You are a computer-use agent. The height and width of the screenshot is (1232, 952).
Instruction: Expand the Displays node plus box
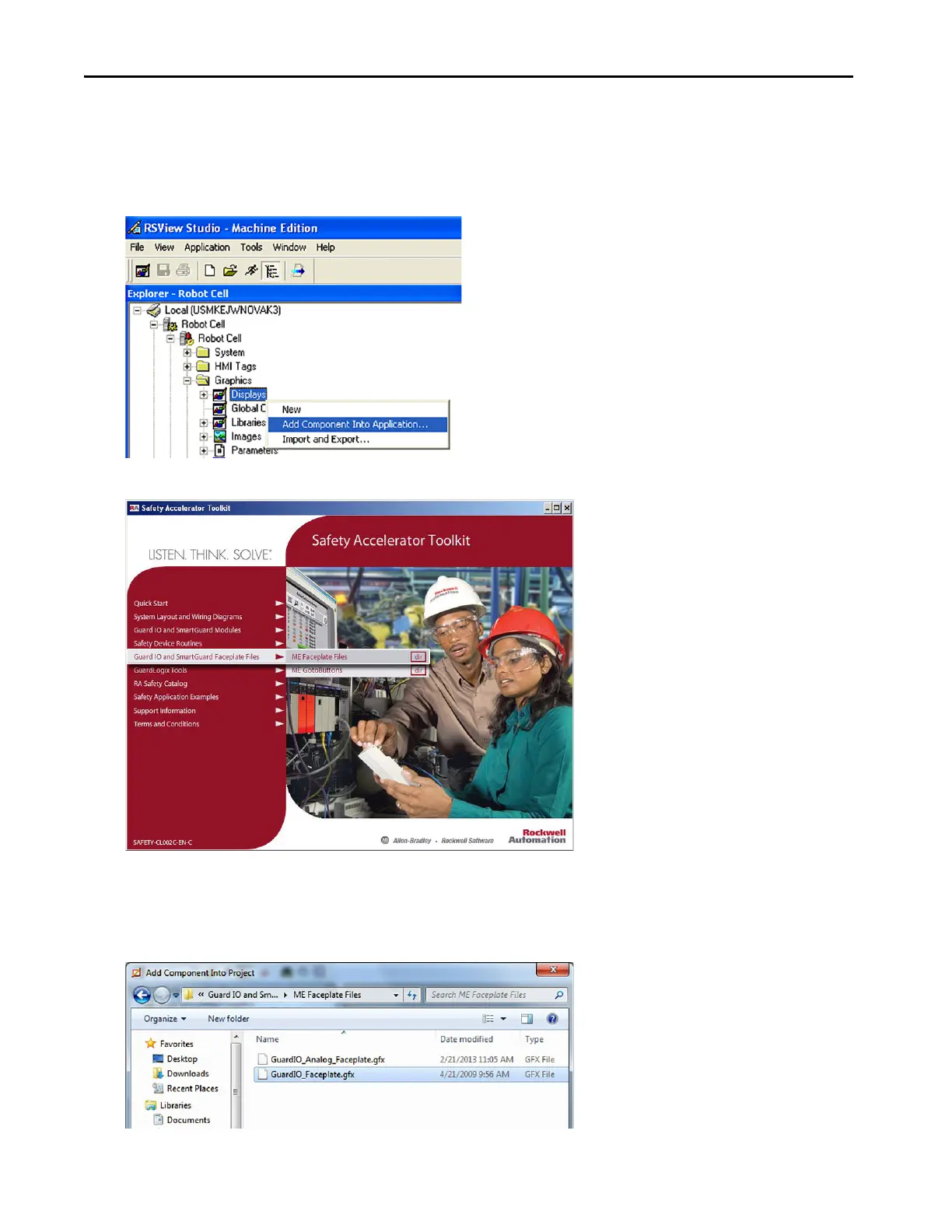click(x=204, y=395)
